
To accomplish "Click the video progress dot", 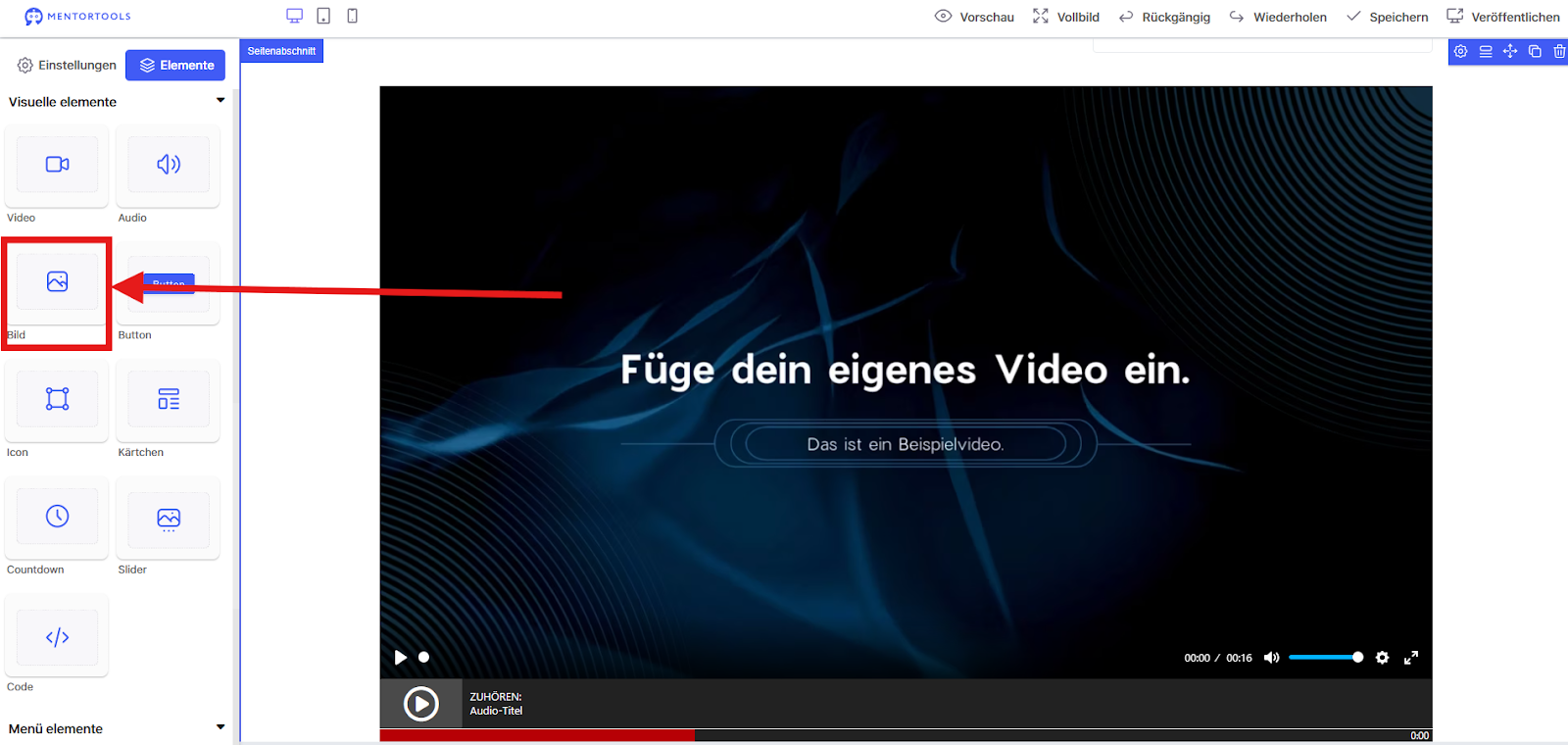I will coord(423,658).
